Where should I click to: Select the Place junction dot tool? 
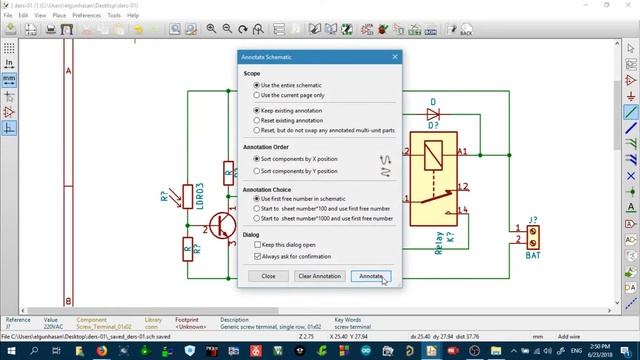click(631, 192)
